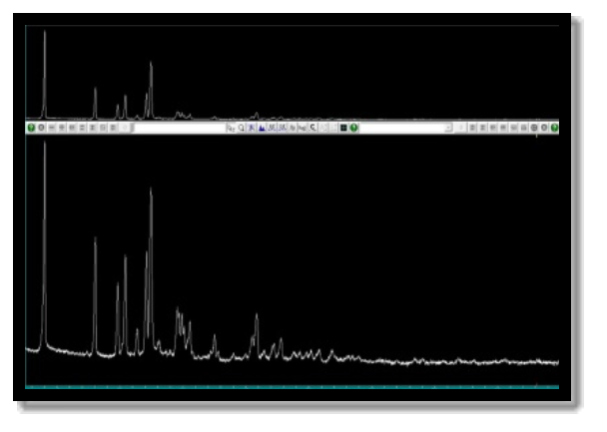Click the teal horizontal bar beneath the lower plot
This screenshot has height=432, width=607.
coord(292,386)
